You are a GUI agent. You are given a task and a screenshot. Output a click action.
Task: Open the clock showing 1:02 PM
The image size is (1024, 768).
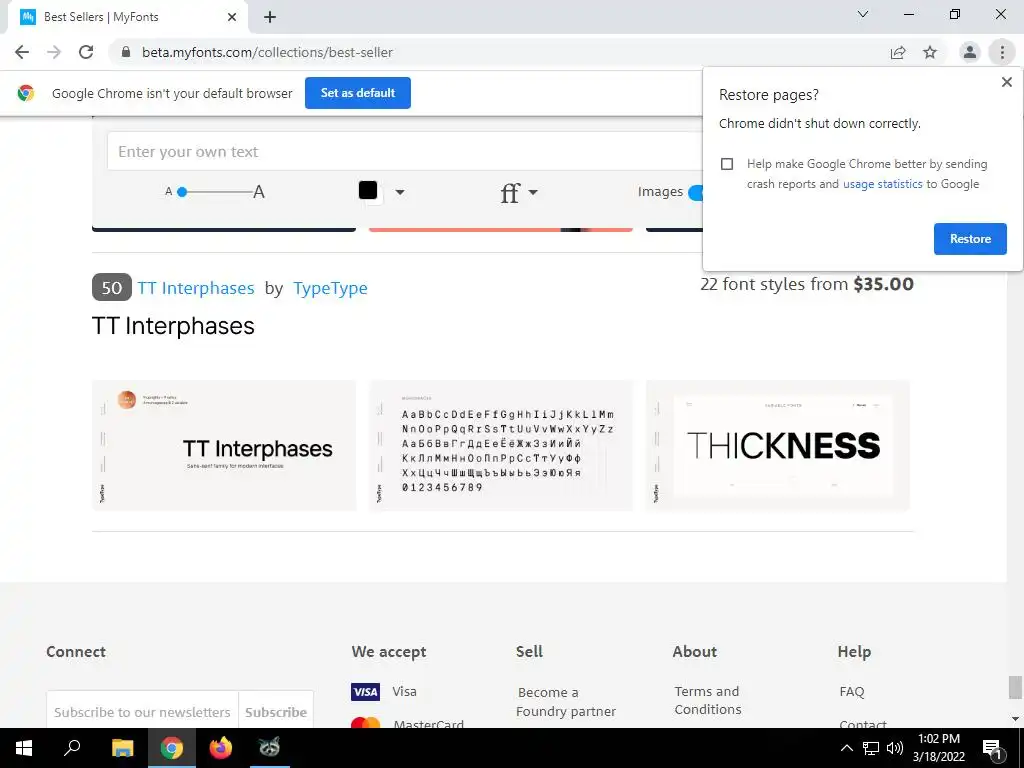pos(938,748)
